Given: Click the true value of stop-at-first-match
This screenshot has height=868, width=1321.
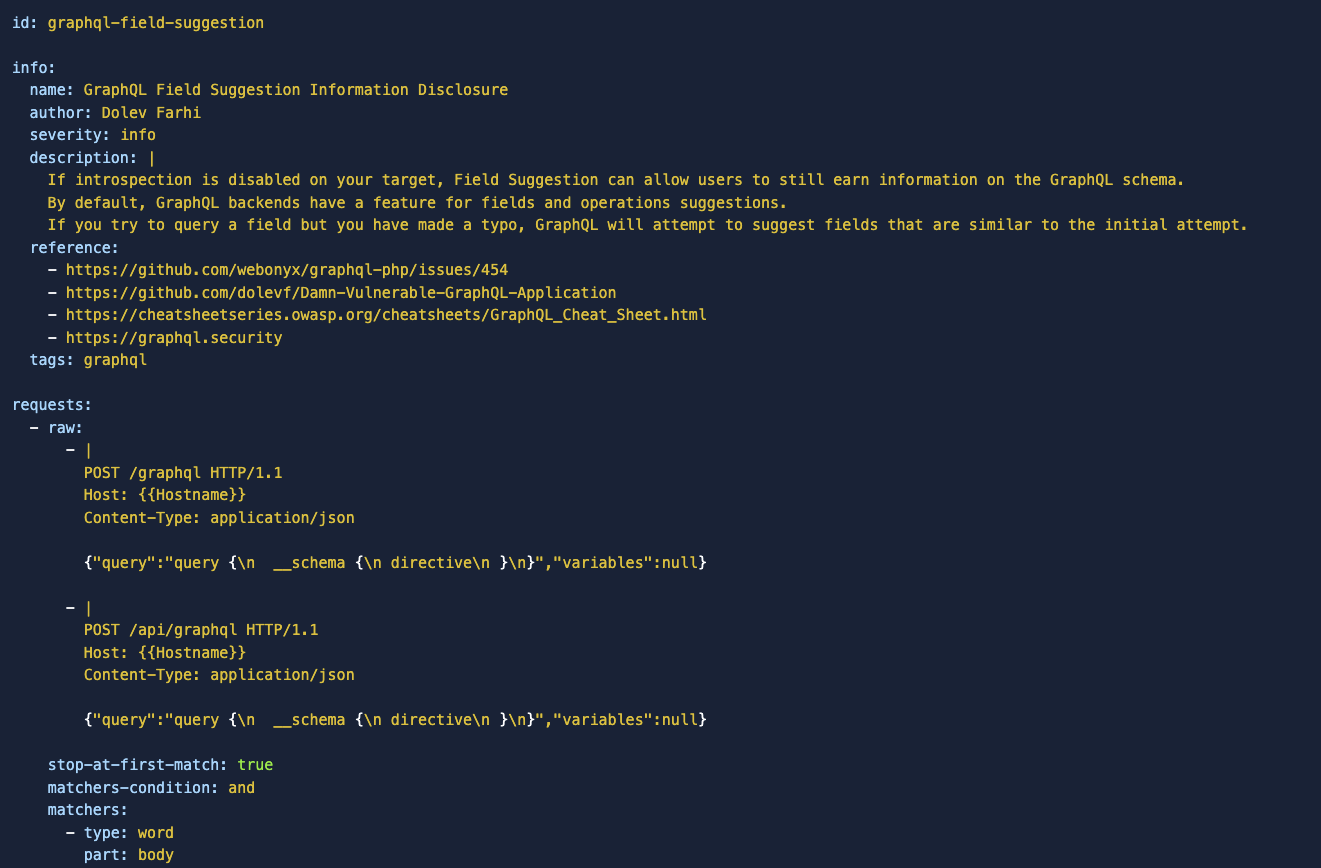Looking at the screenshot, I should tap(255, 765).
